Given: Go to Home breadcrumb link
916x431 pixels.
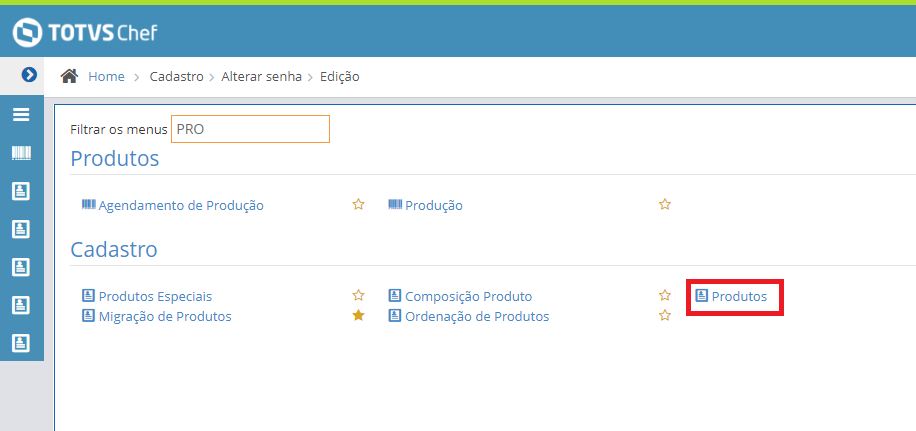Looking at the screenshot, I should click(106, 77).
